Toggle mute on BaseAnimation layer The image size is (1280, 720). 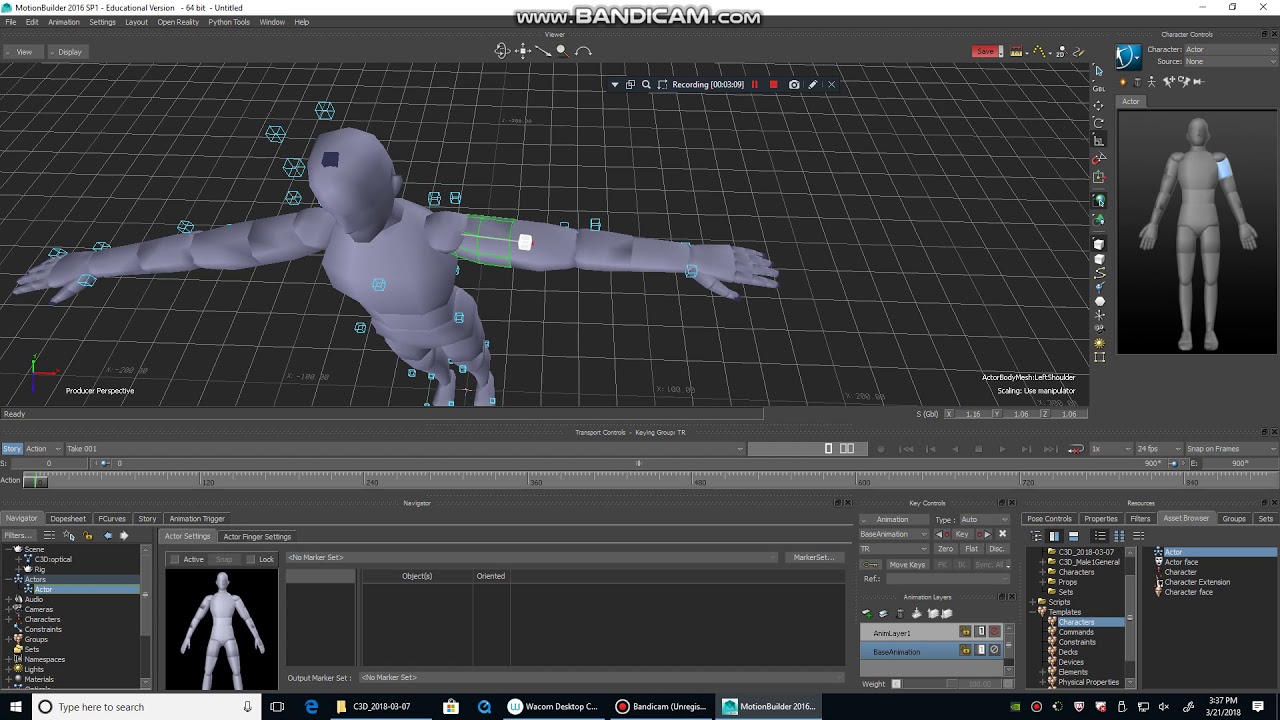point(994,650)
